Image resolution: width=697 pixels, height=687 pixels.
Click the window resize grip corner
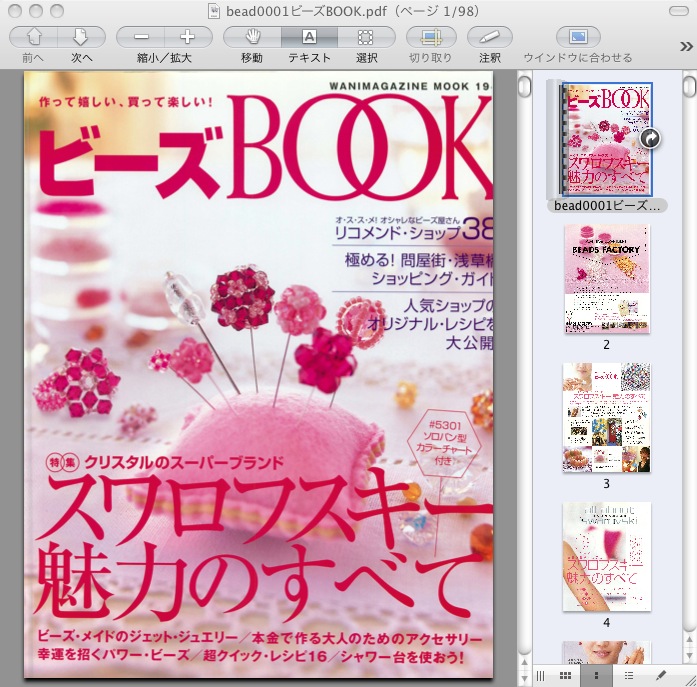[x=690, y=680]
